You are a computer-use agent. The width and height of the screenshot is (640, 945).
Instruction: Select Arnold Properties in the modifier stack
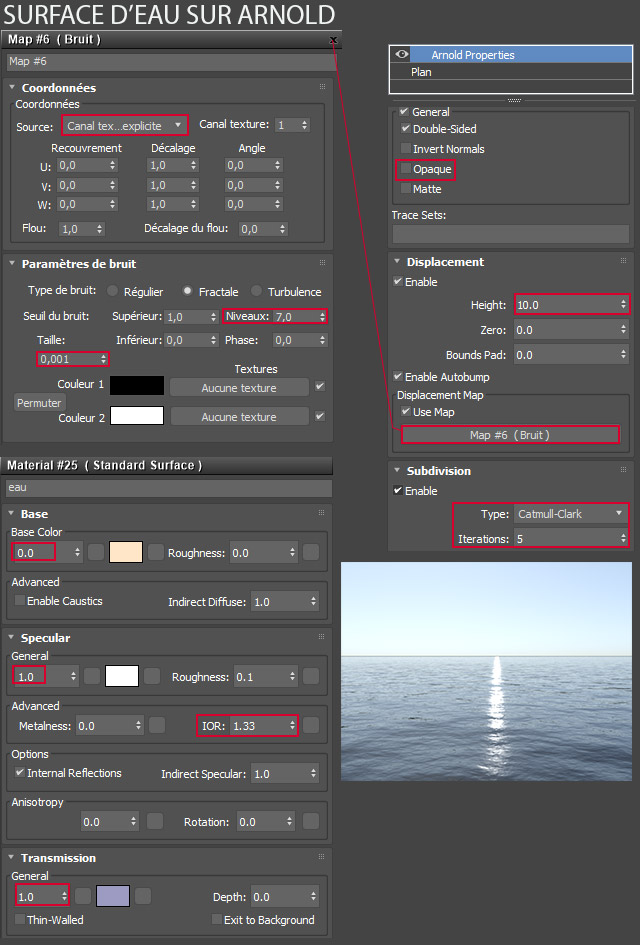(x=472, y=55)
